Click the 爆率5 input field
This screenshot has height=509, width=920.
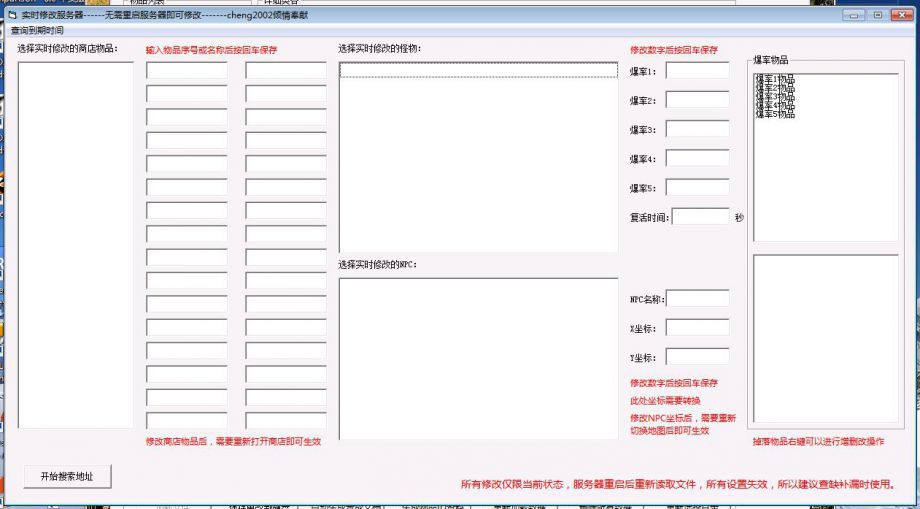pyautogui.click(x=697, y=187)
